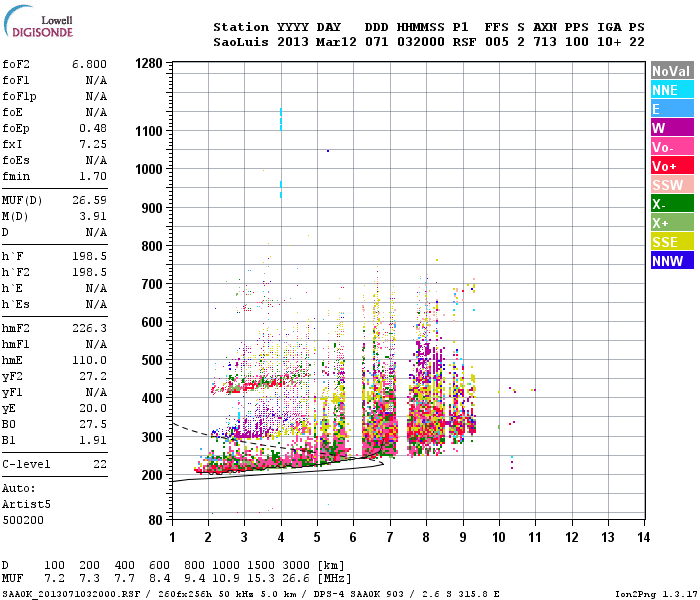Viewport: 700px width, 600px height.
Task: Select the NoVal legend swatch
Action: tap(672, 71)
